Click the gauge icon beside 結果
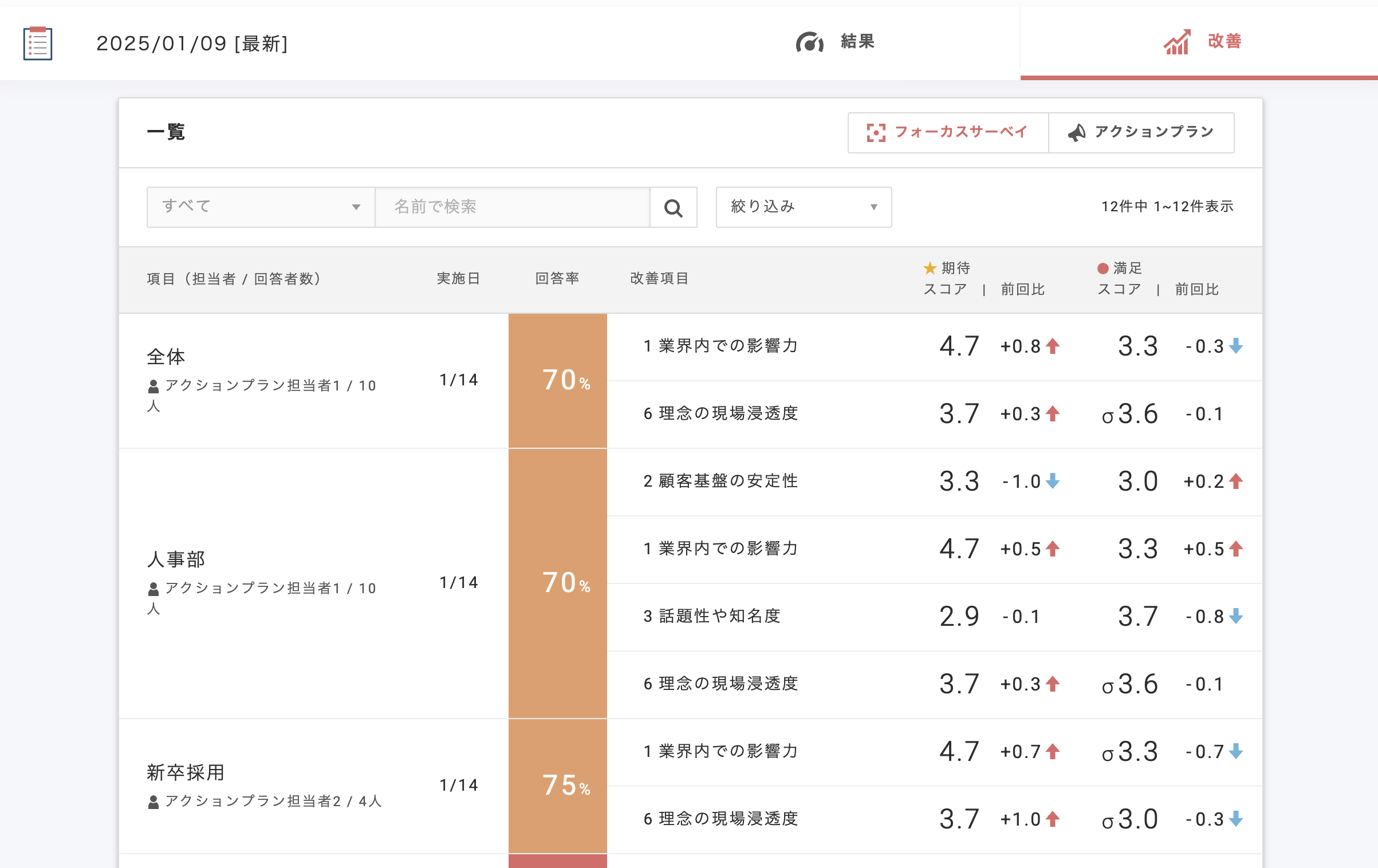Image resolution: width=1378 pixels, height=868 pixels. coord(809,42)
